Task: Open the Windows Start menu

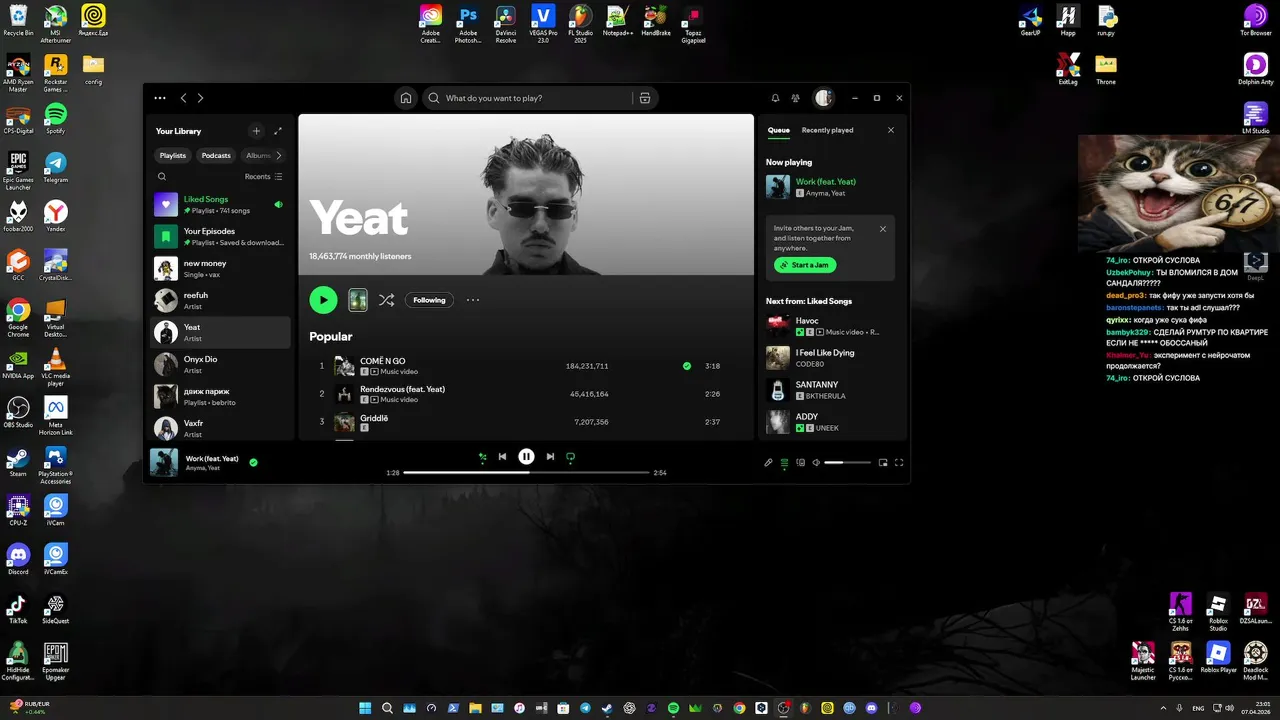Action: click(365, 708)
